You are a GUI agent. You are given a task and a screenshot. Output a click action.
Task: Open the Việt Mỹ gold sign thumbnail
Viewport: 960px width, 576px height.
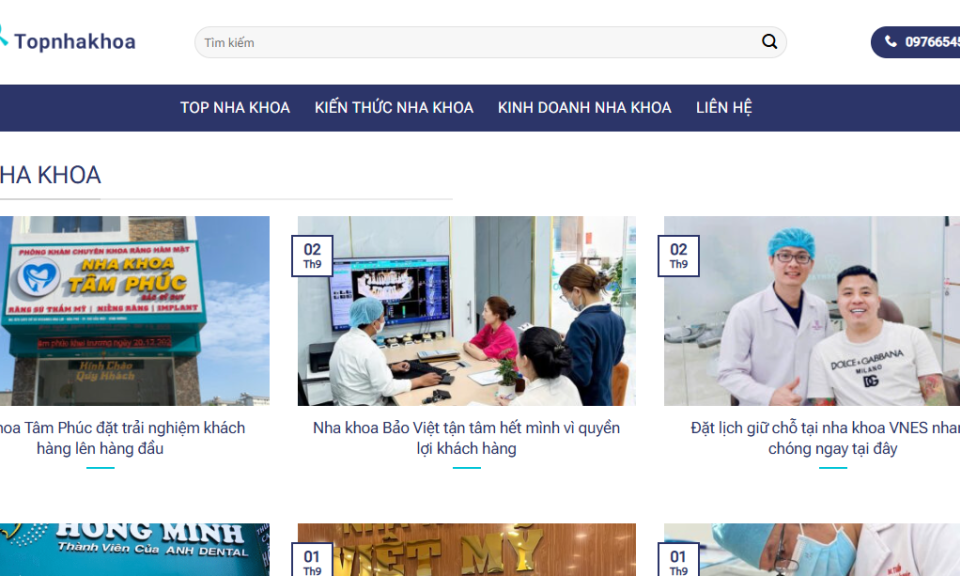coord(467,550)
